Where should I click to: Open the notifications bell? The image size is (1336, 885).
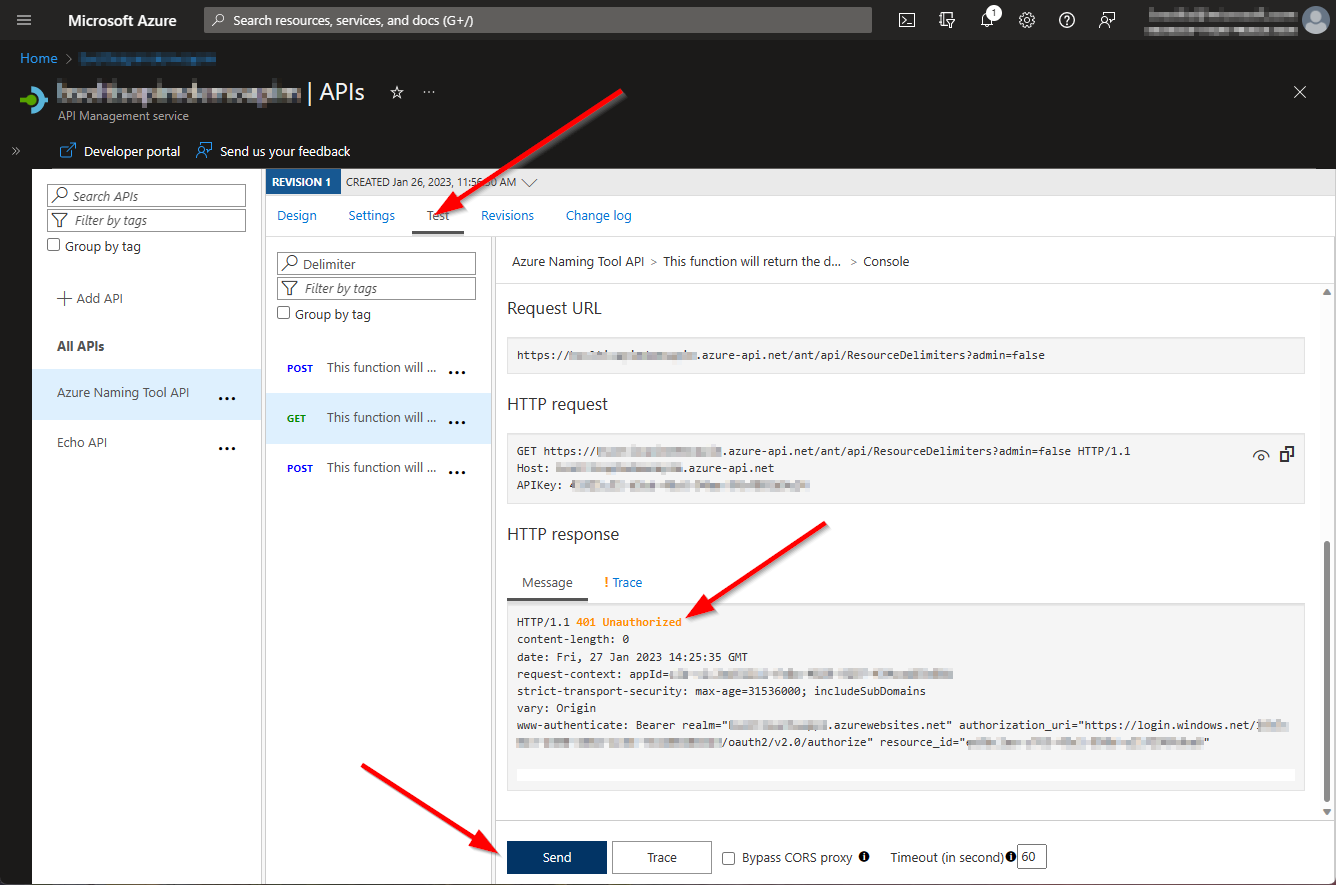tap(987, 20)
